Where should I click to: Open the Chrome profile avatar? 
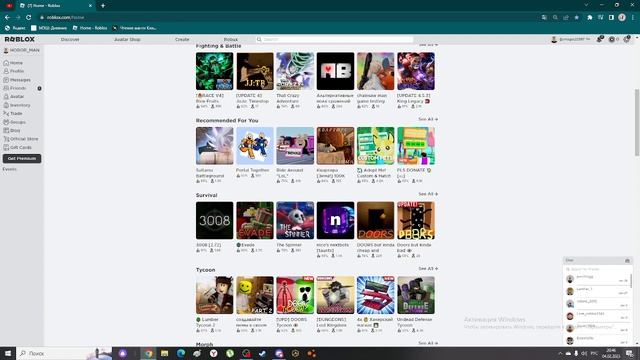click(622, 18)
